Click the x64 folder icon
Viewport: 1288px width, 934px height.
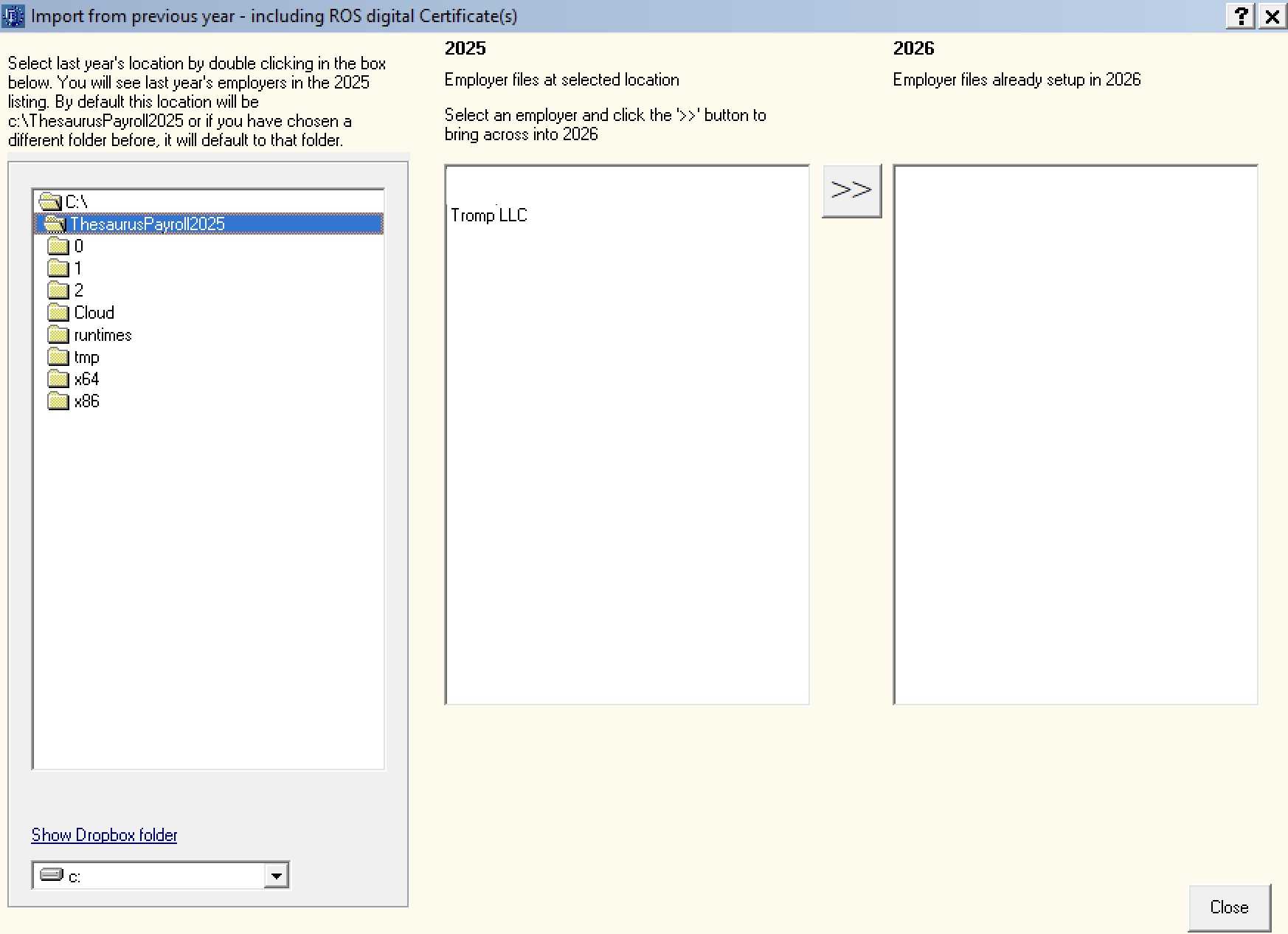(58, 379)
